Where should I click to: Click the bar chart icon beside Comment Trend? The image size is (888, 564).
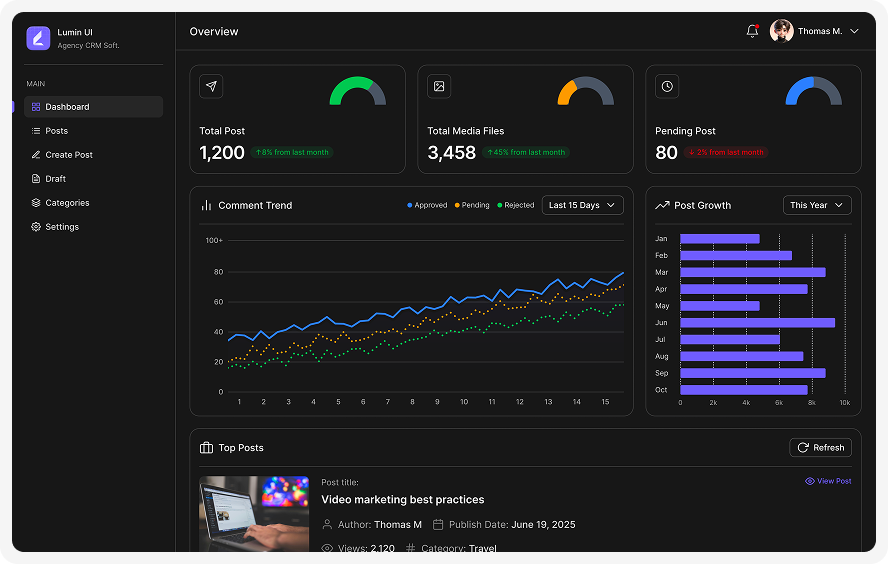pos(207,205)
